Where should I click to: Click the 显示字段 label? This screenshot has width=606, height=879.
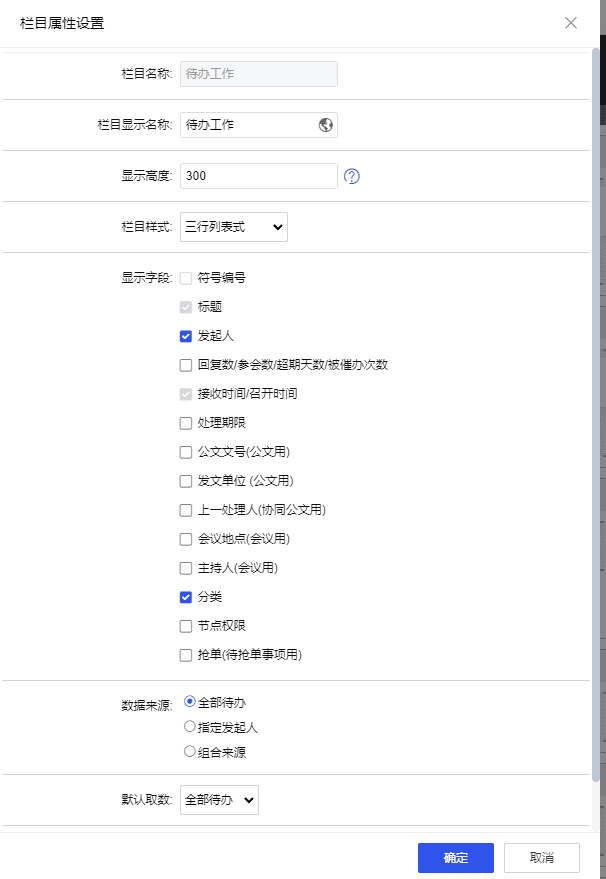pos(147,278)
